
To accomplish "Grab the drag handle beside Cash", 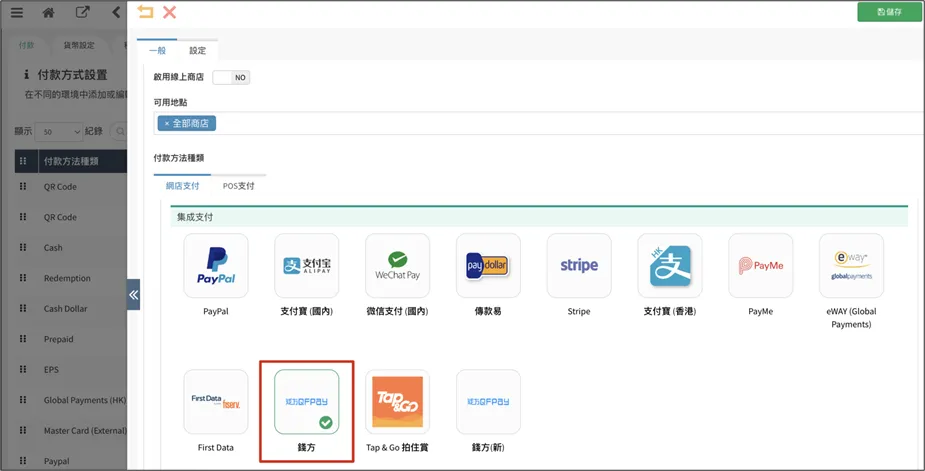I will [23, 247].
